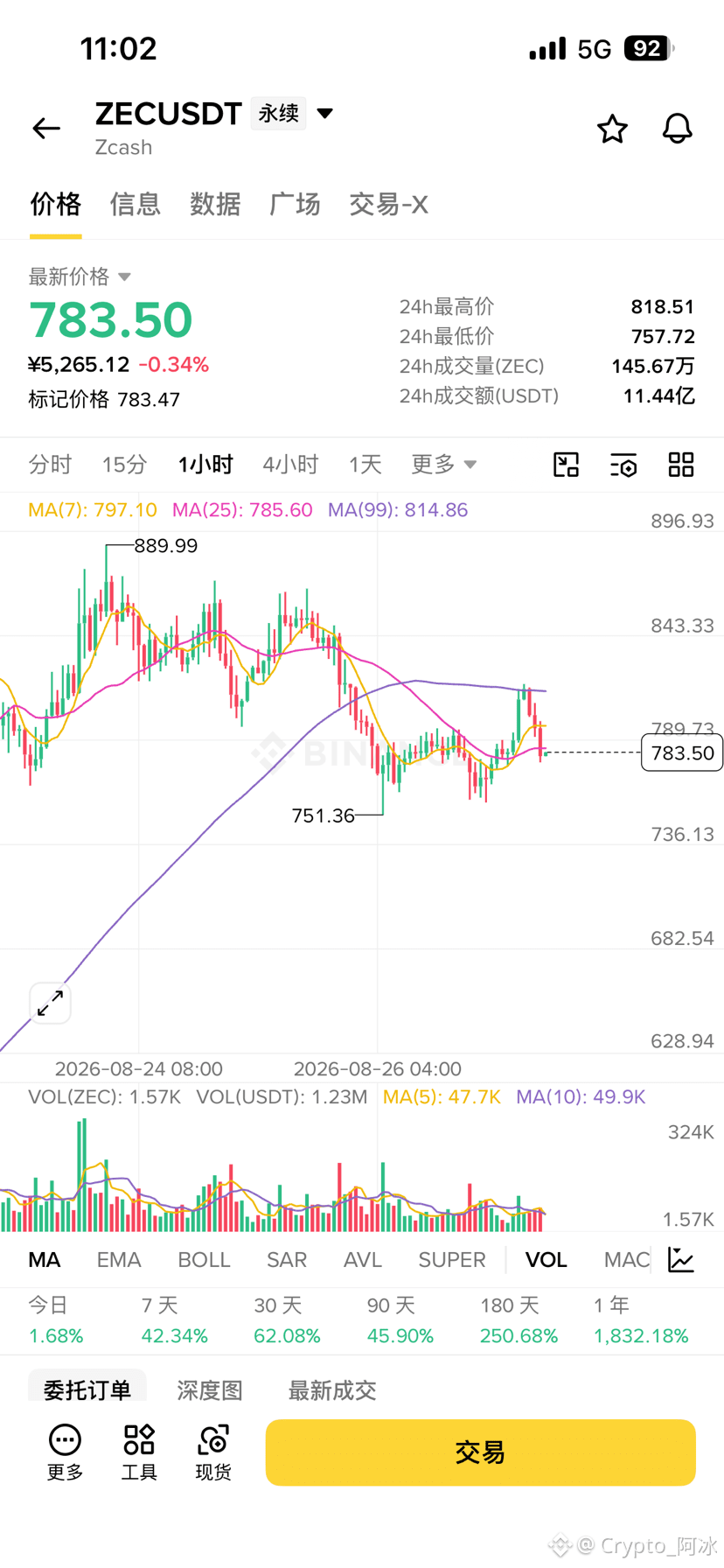The image size is (724, 1568).
Task: Tap the 24h成交额 value 11.44亿
Action: (x=659, y=396)
